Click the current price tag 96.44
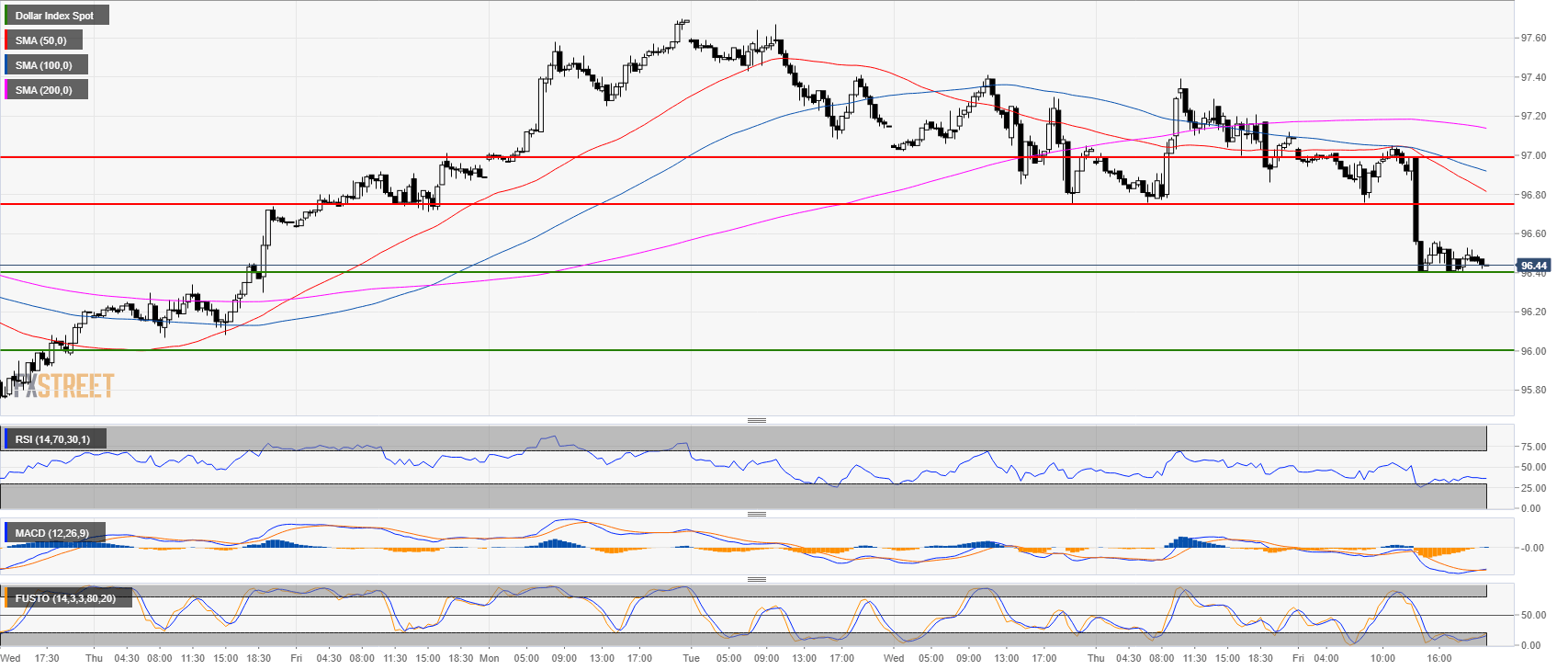 [x=1533, y=266]
